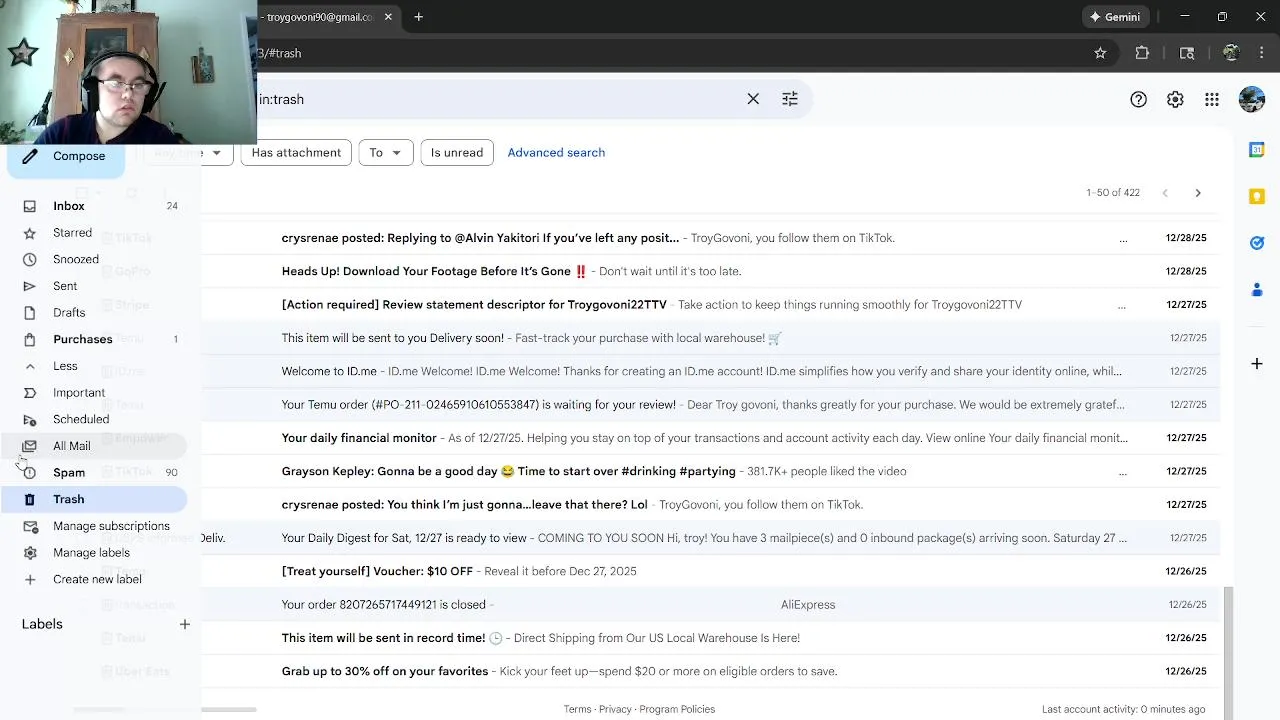
Task: Select the Spam folder
Action: [69, 472]
